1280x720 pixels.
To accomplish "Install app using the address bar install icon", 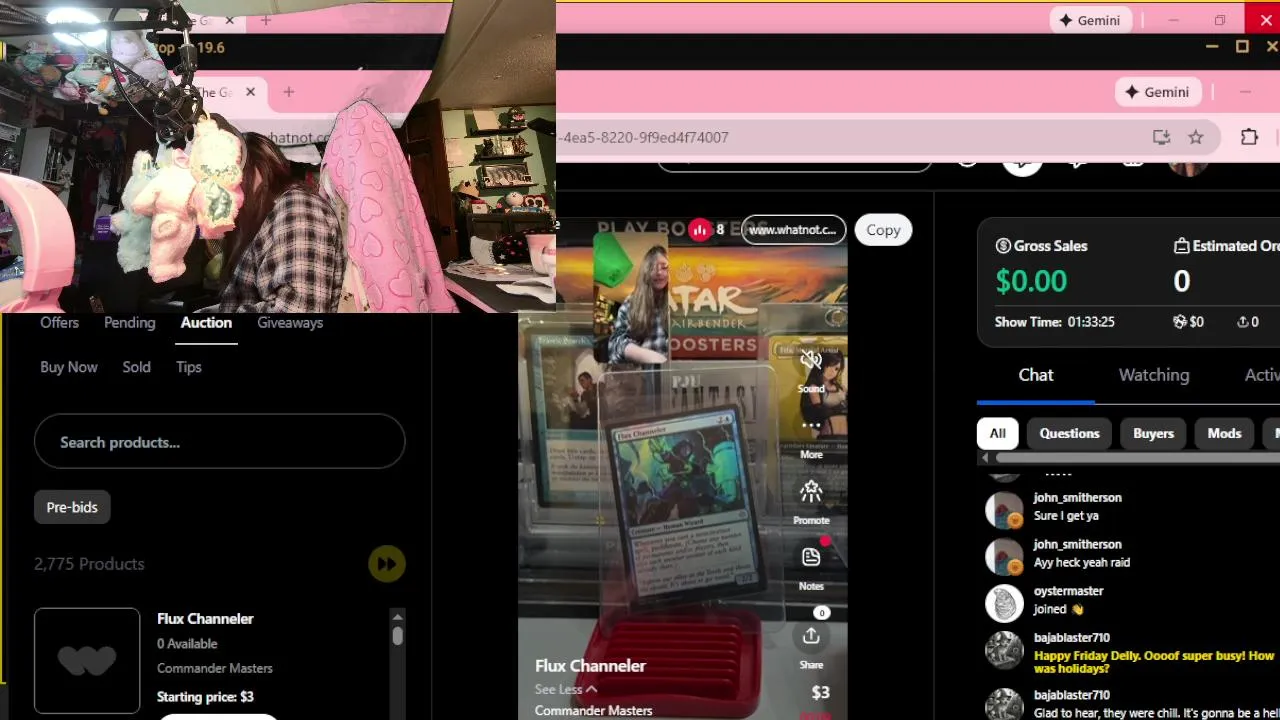I will (x=1161, y=137).
